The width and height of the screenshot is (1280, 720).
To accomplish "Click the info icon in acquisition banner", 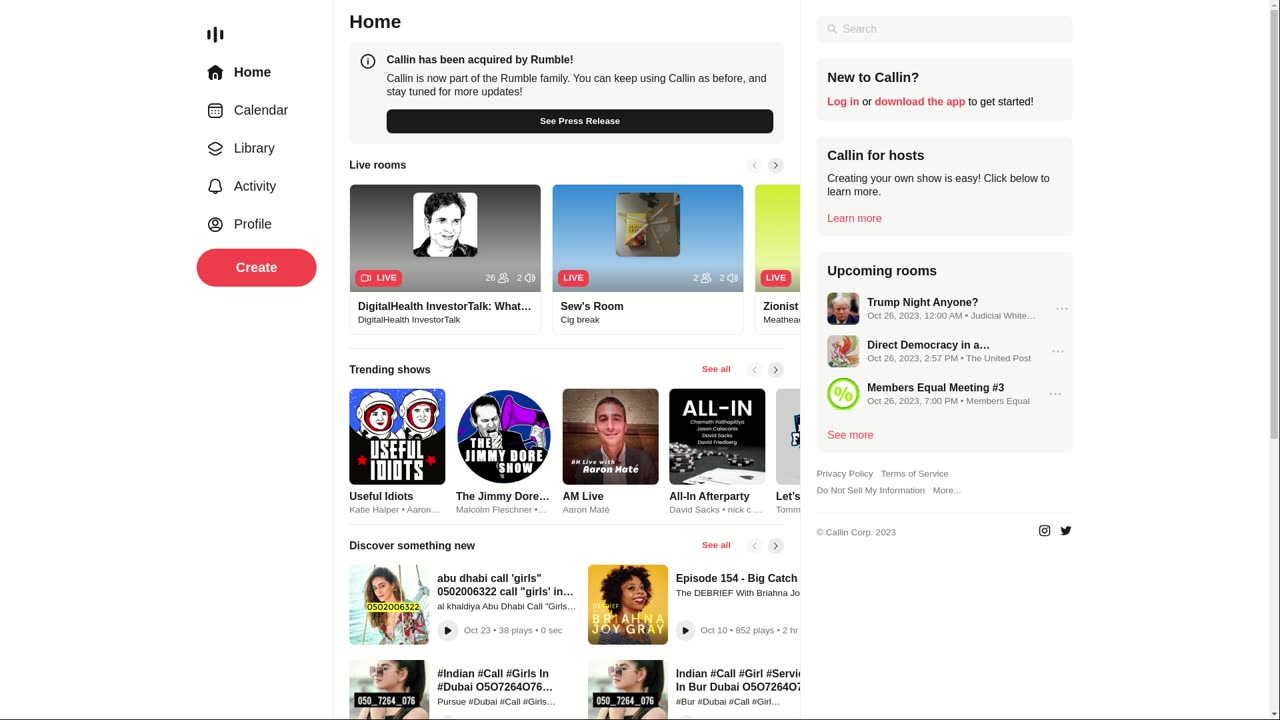I will [368, 61].
